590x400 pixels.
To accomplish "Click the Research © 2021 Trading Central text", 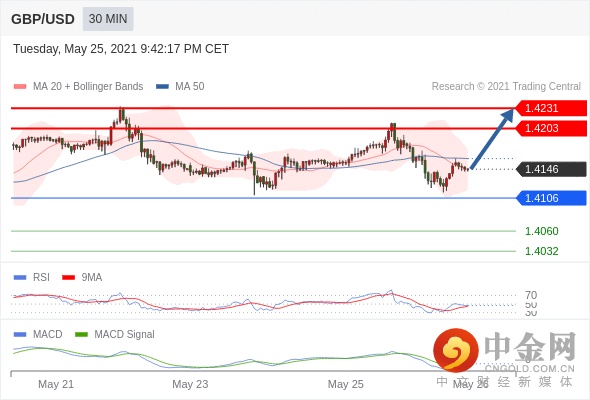I will pyautogui.click(x=506, y=87).
